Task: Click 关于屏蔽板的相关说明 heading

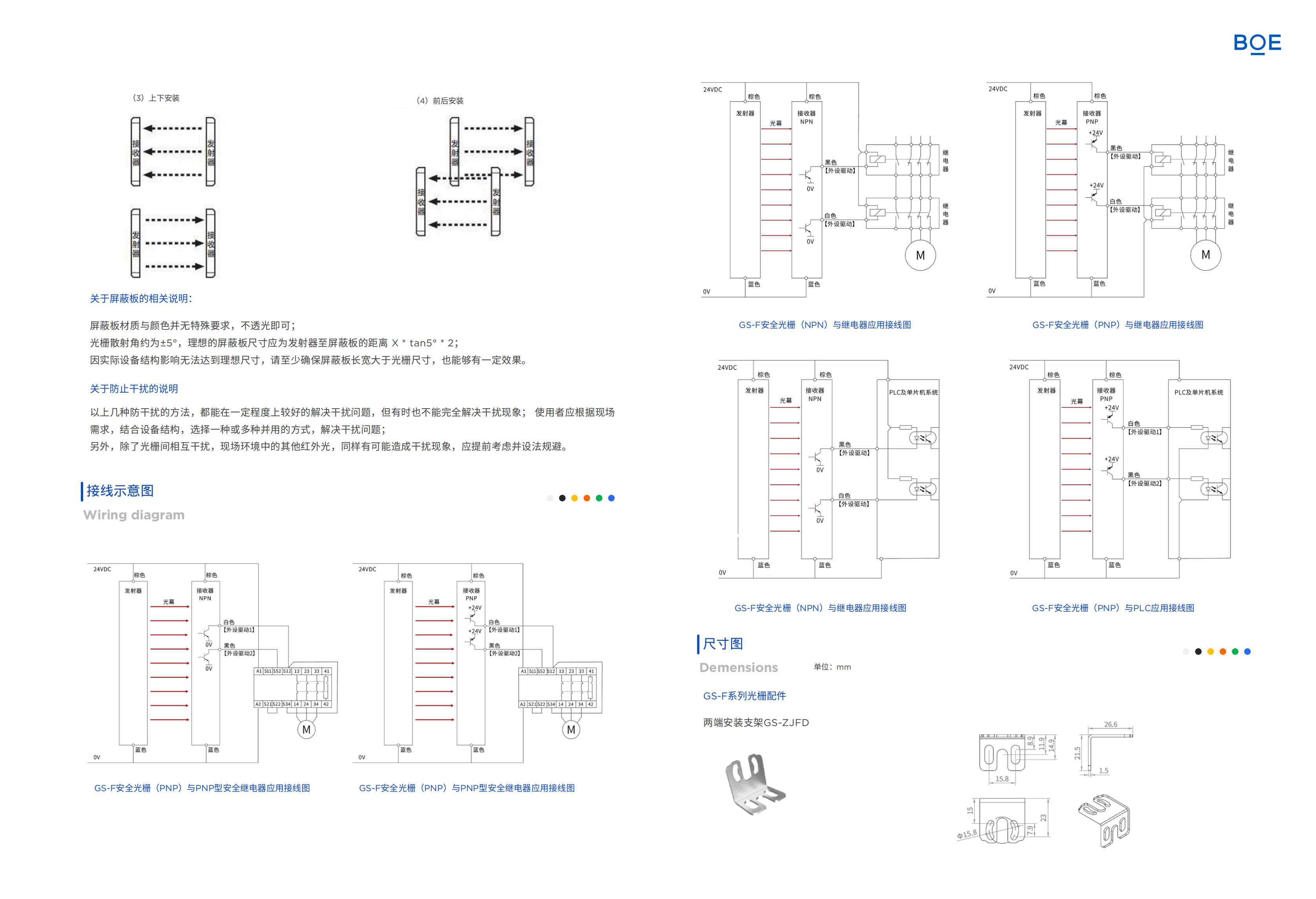Action: coord(141,298)
